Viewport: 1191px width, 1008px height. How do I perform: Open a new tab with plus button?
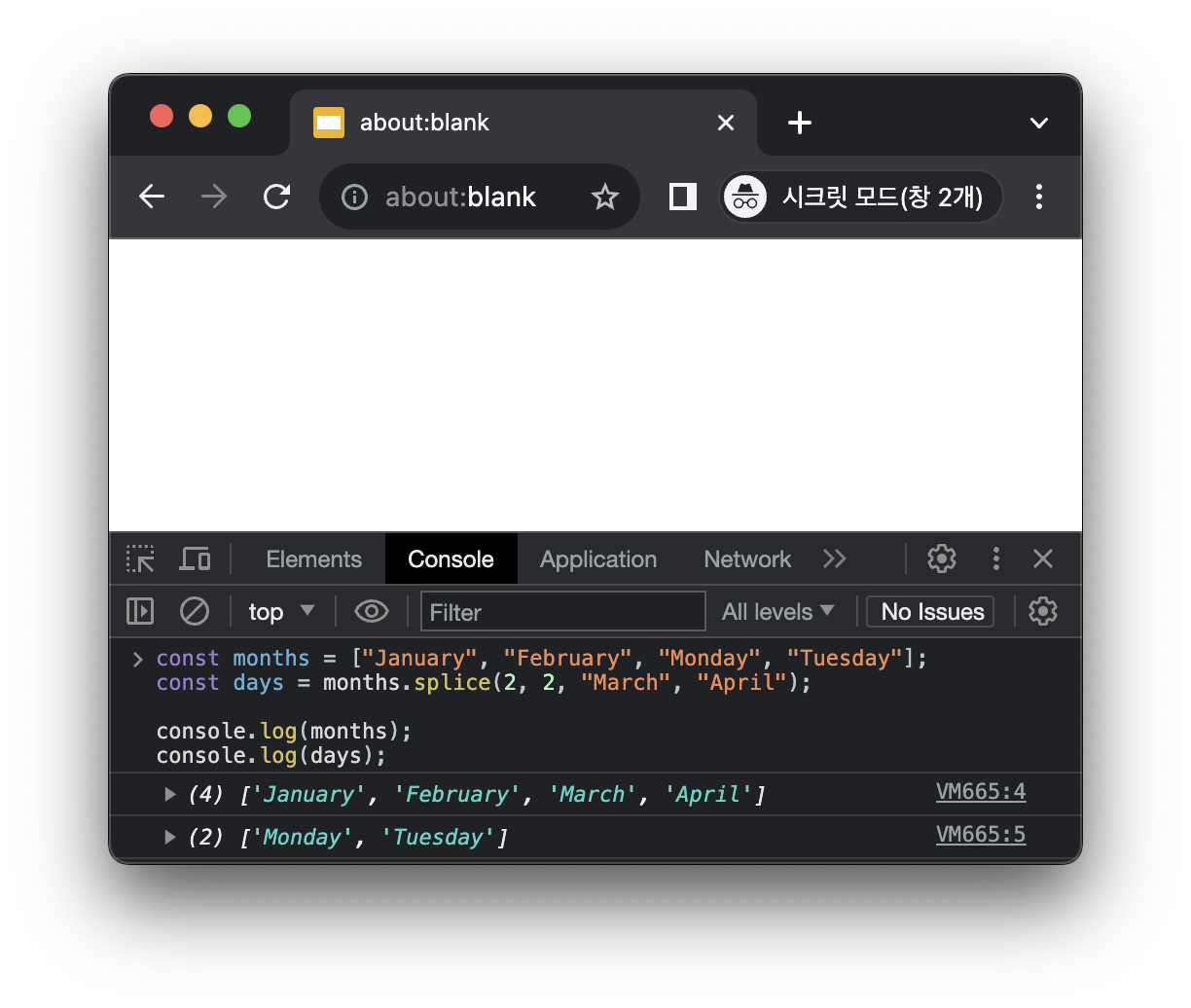tap(800, 123)
